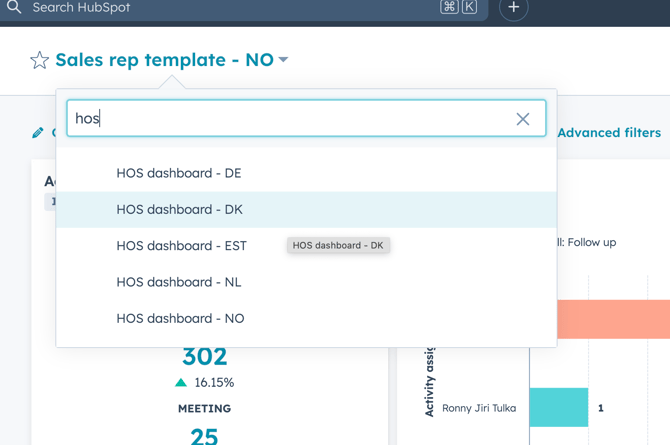The image size is (670, 445).
Task: Select HOS dashboard - DE
Action: pyautogui.click(x=179, y=173)
